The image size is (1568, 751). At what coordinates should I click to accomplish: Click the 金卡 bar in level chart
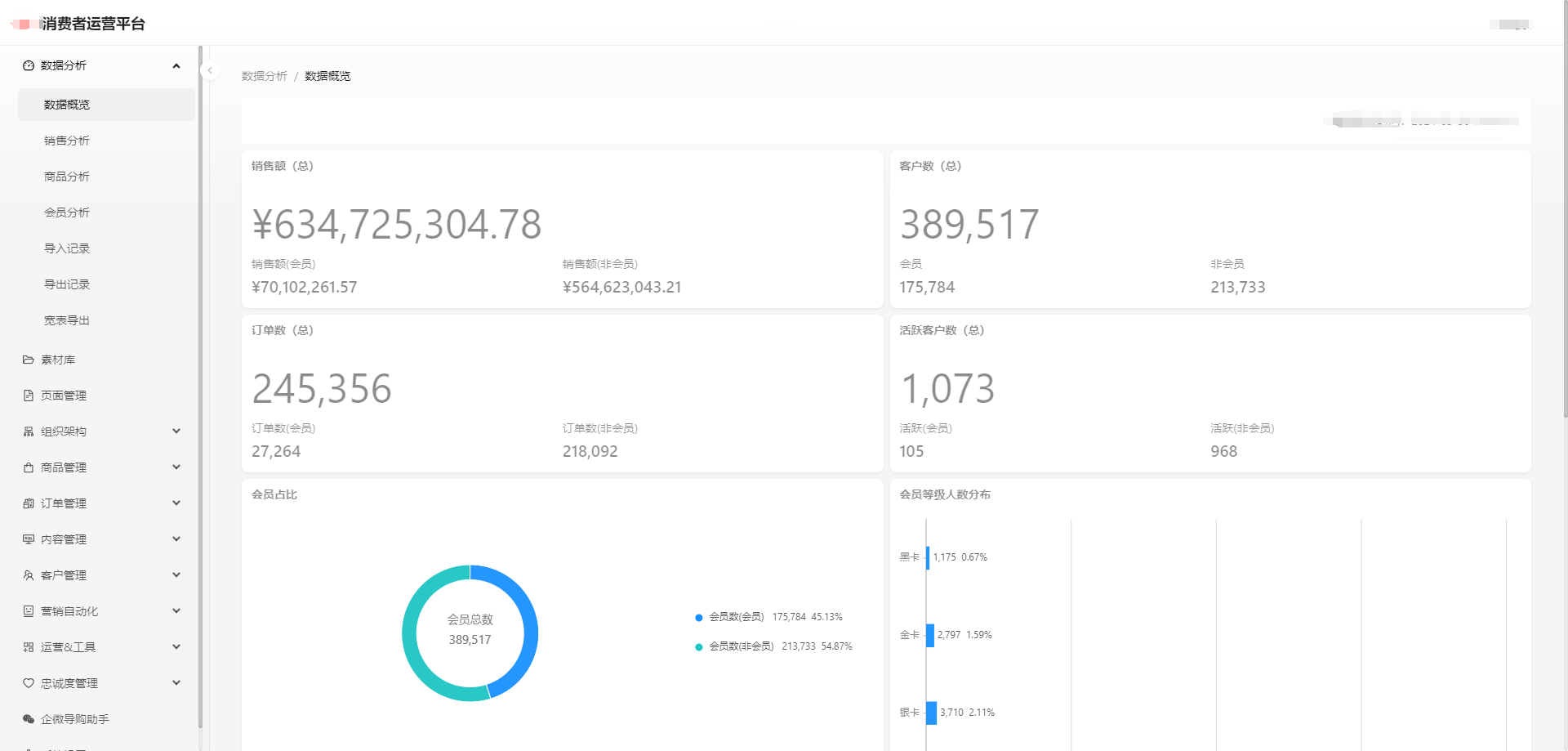(930, 635)
